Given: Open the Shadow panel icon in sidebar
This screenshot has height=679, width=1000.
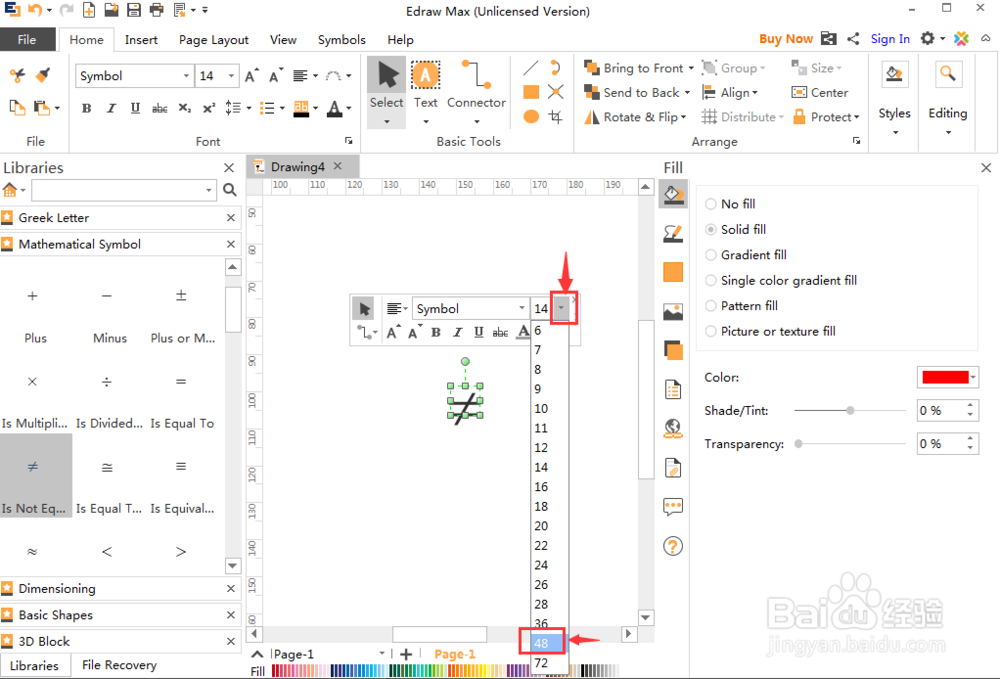Looking at the screenshot, I should pos(673,351).
